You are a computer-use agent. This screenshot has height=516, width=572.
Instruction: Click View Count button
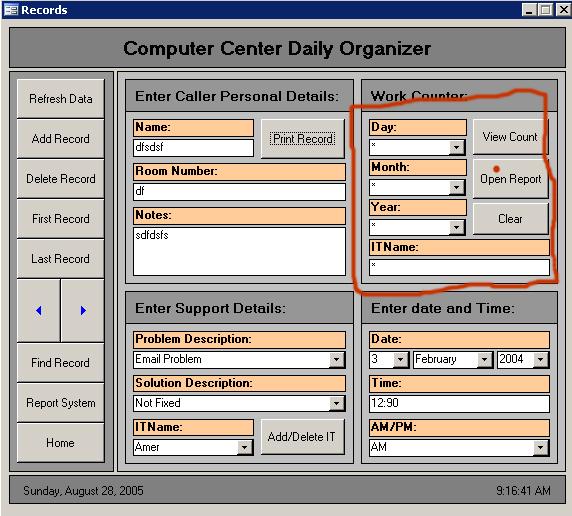[x=510, y=137]
